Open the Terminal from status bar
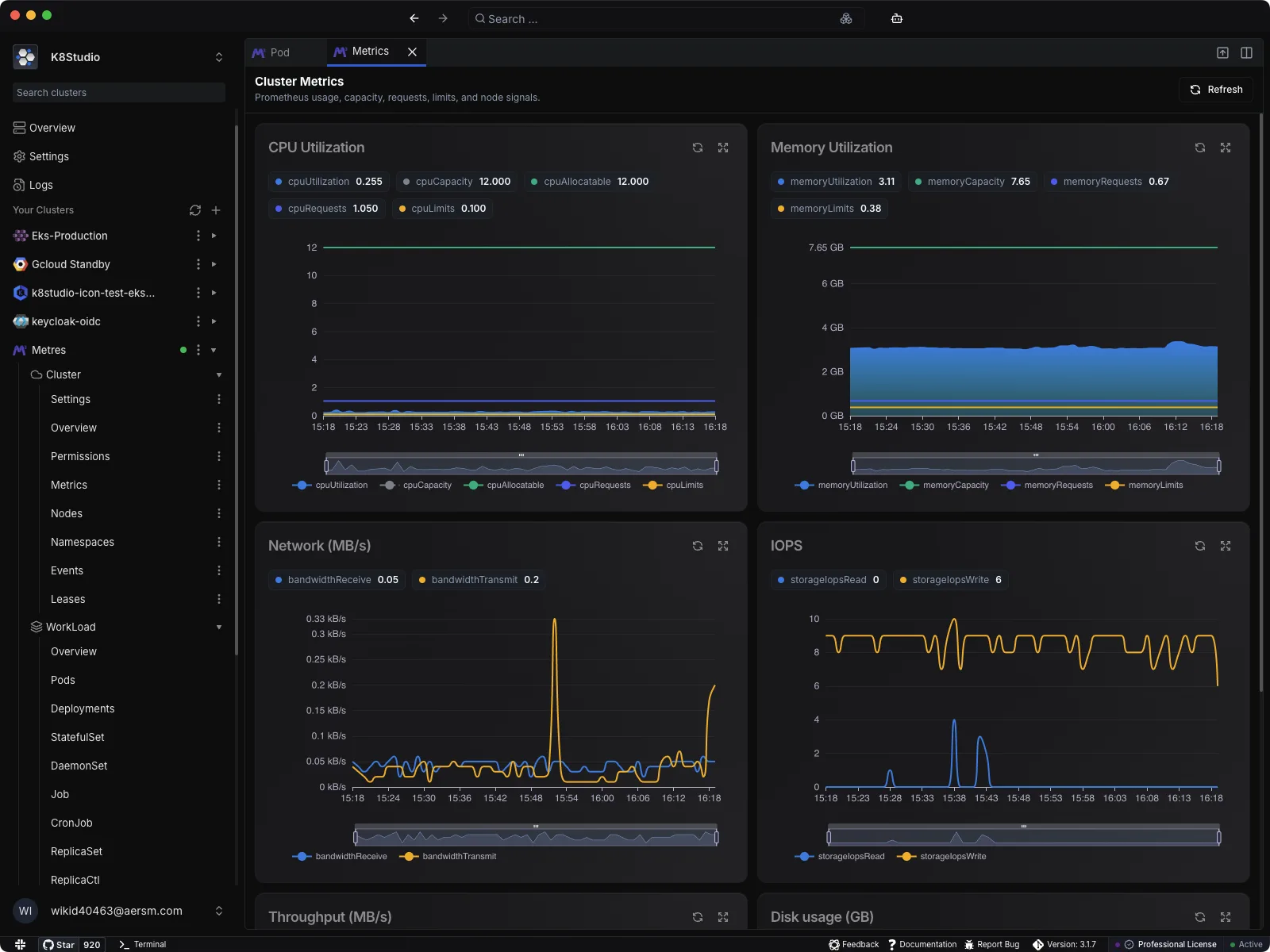Viewport: 1270px width, 952px height. [x=142, y=944]
